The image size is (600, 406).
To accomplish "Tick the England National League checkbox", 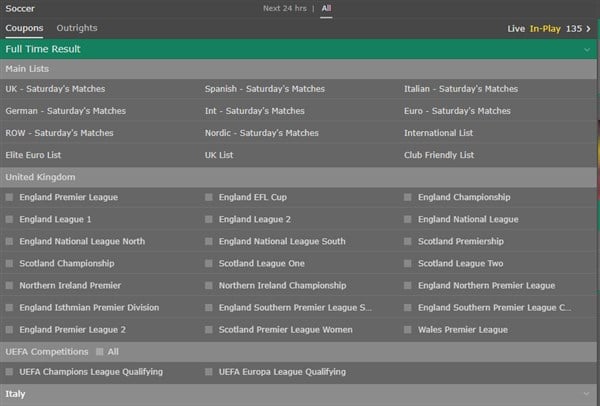I will (408, 219).
